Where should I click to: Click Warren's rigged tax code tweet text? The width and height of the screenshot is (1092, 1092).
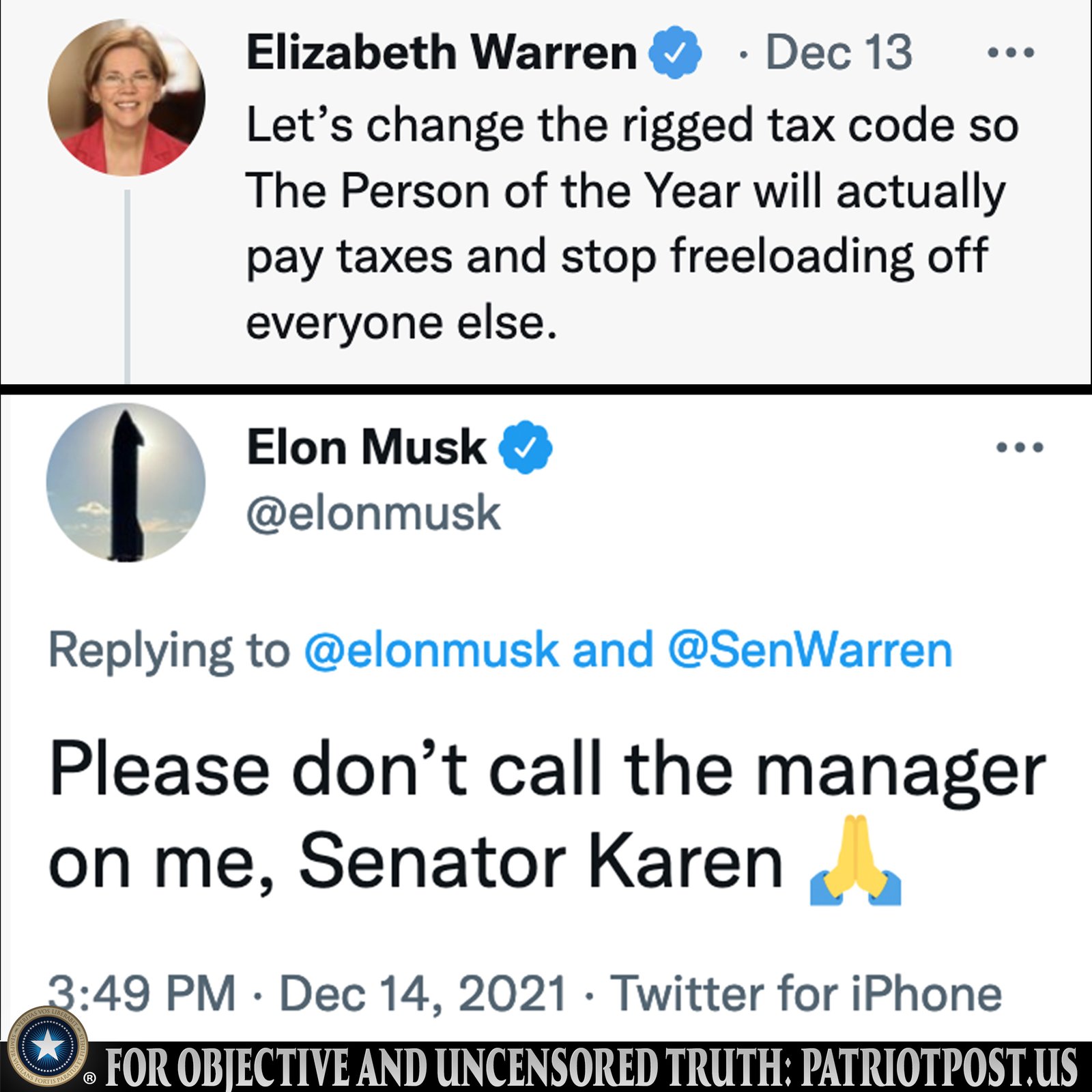tap(632, 223)
